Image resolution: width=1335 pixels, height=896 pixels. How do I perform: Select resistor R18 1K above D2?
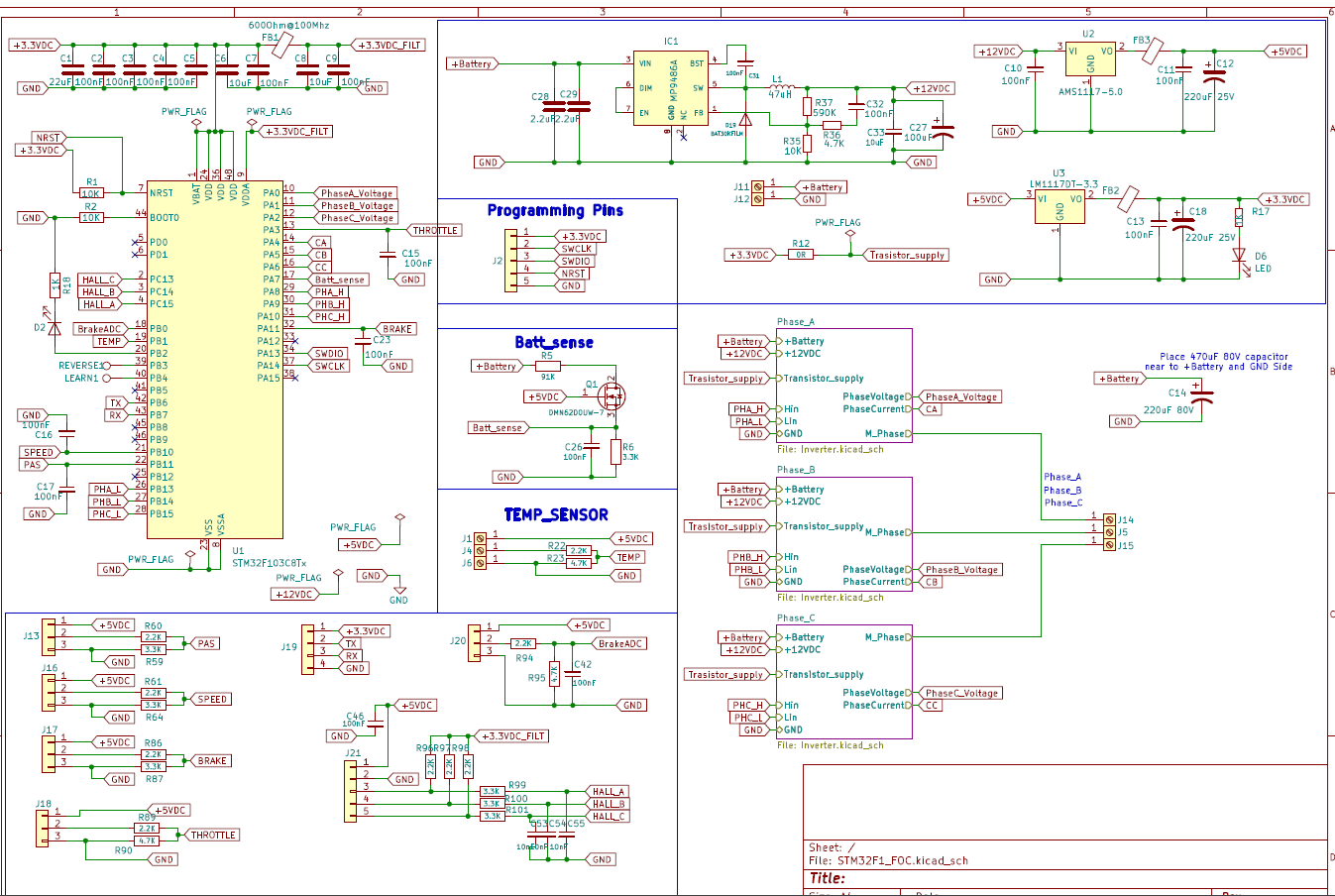(x=55, y=285)
